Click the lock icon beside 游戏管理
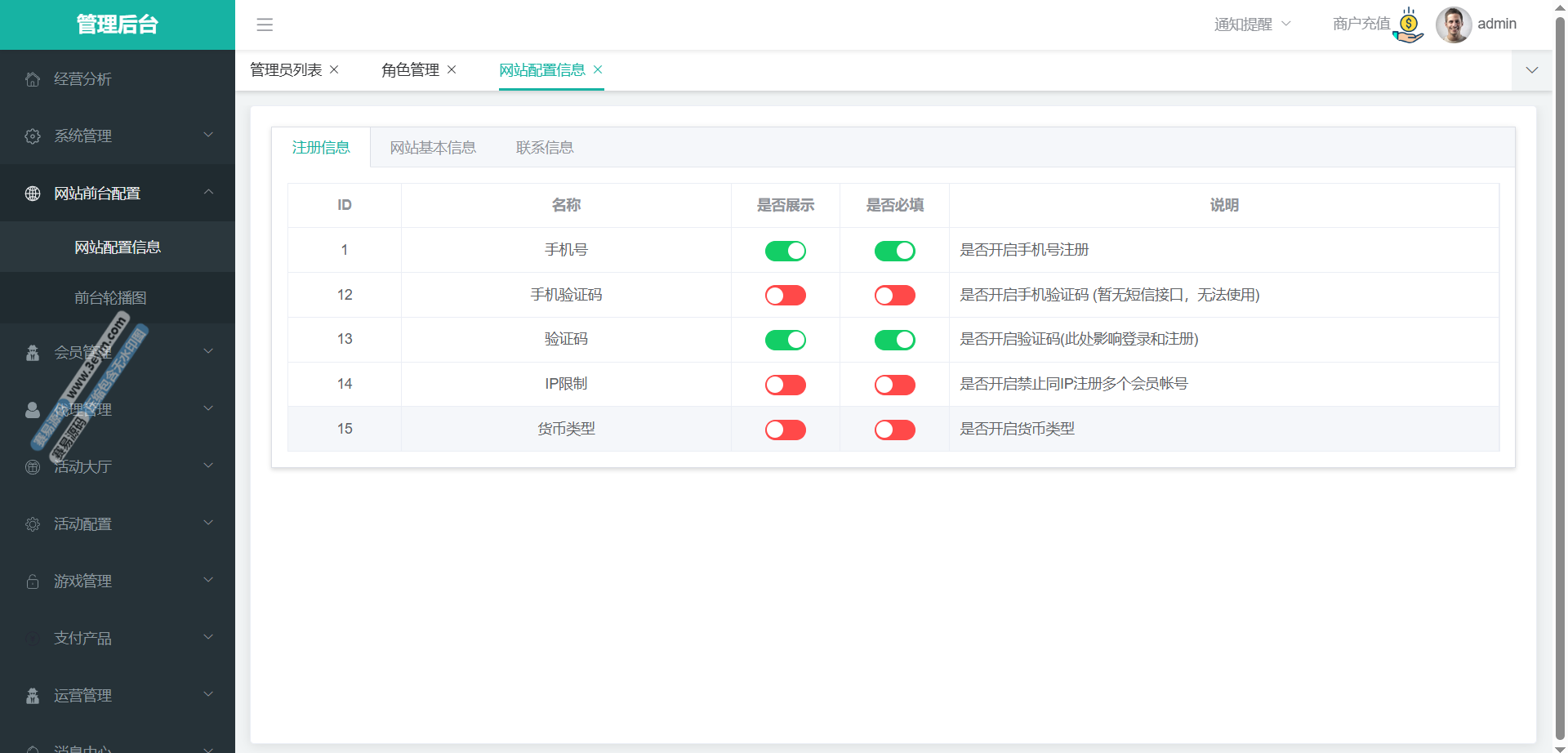The height and width of the screenshot is (753, 1568). click(33, 581)
